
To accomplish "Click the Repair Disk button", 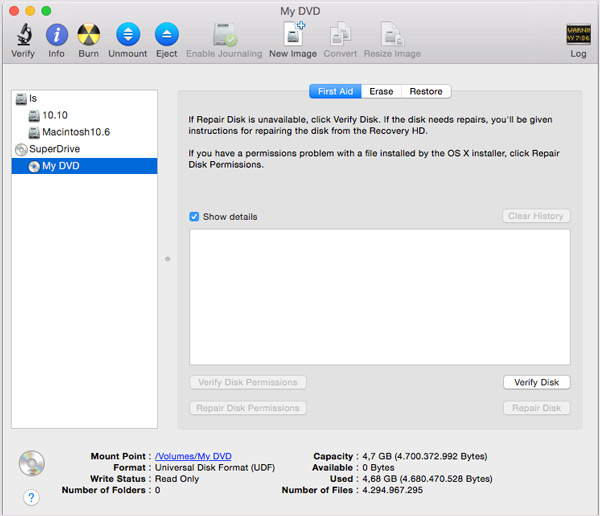I will [536, 408].
